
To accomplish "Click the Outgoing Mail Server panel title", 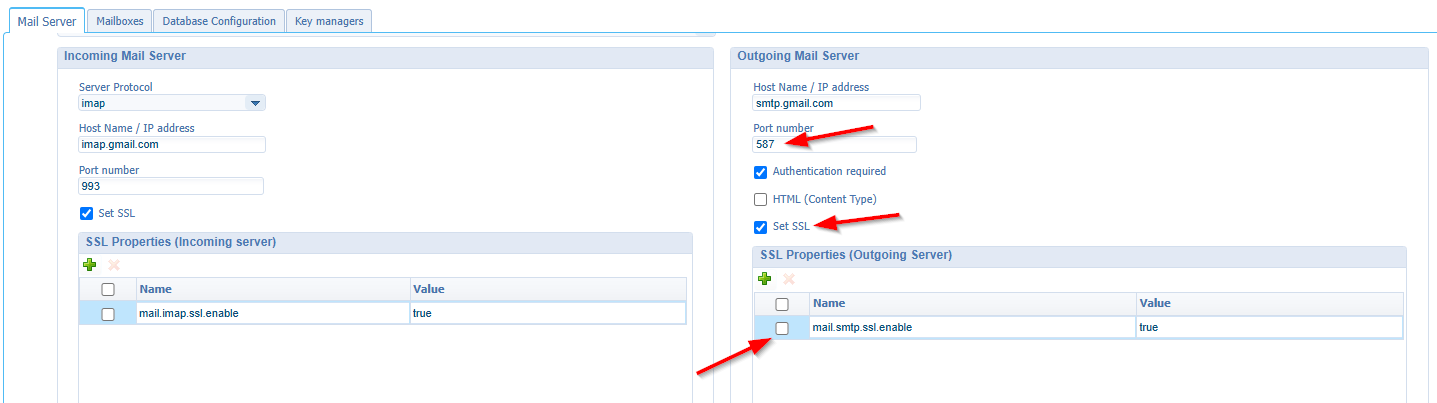I will [798, 56].
